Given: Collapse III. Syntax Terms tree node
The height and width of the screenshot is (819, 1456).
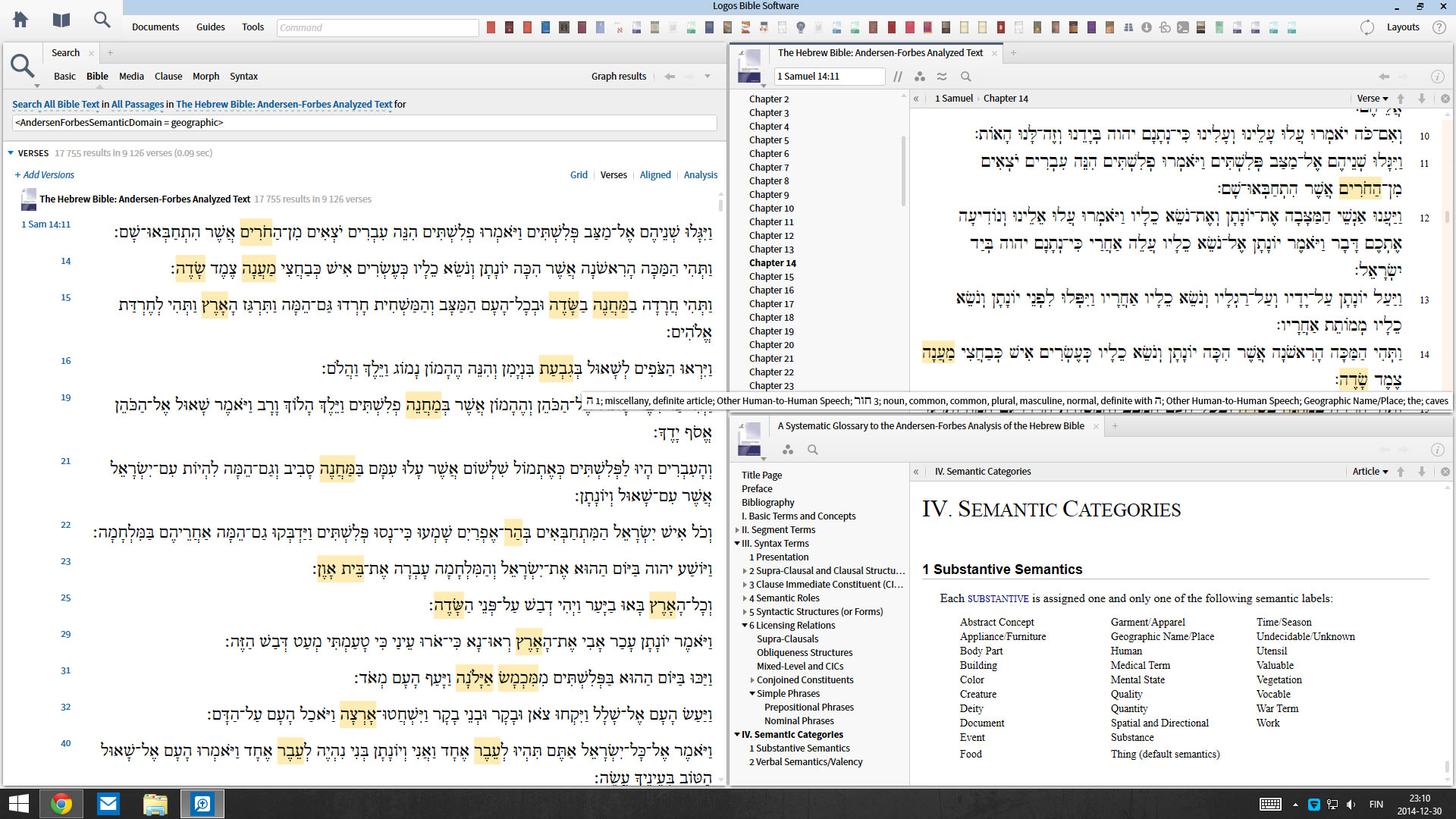Looking at the screenshot, I should (x=737, y=544).
